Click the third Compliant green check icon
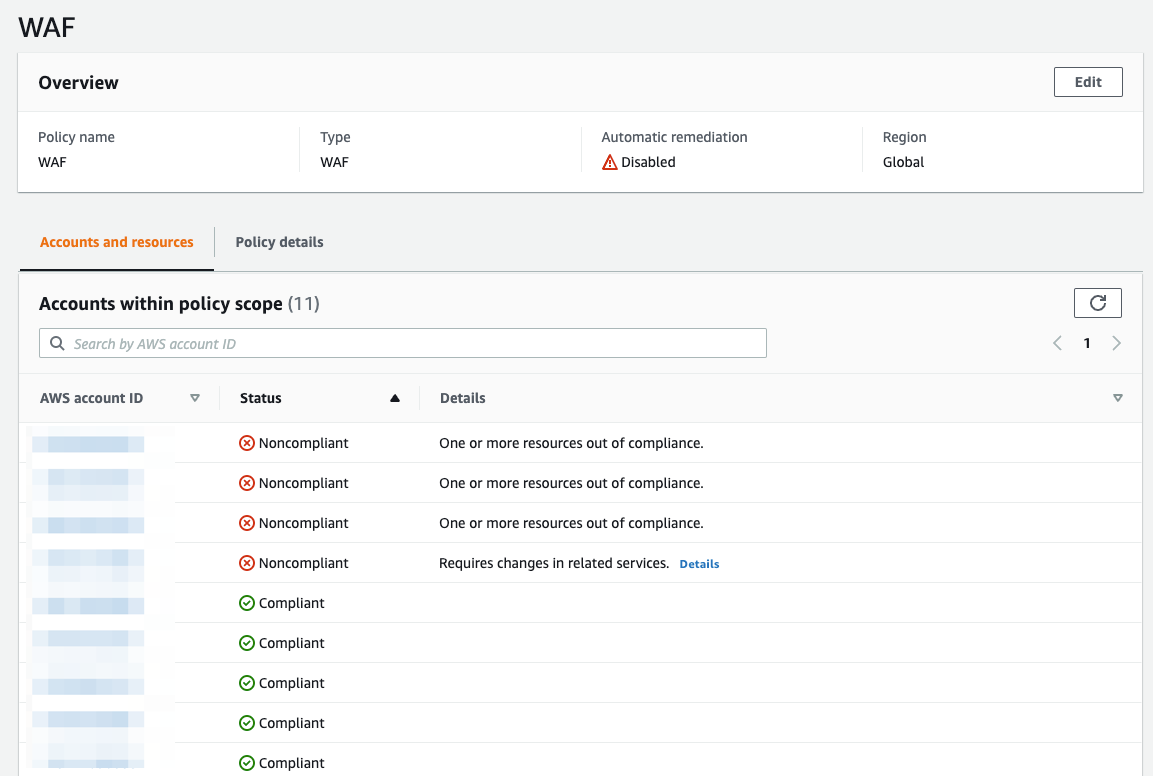The height and width of the screenshot is (776, 1153). 247,683
